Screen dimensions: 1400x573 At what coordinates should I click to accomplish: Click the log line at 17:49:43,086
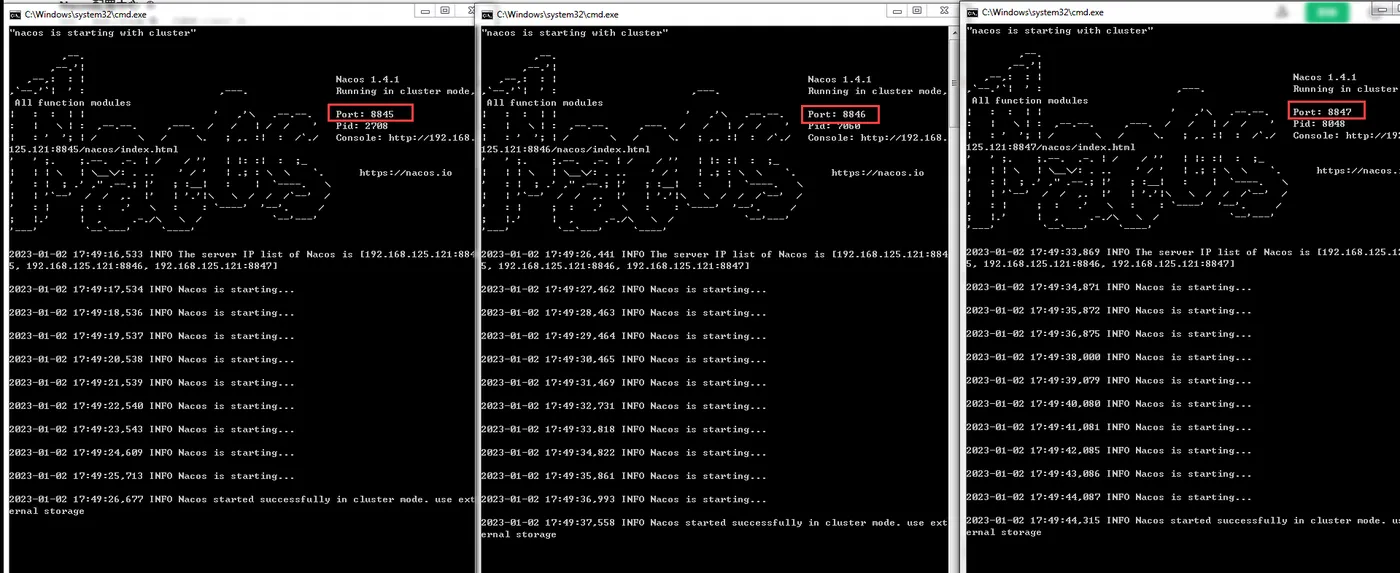tap(1108, 474)
